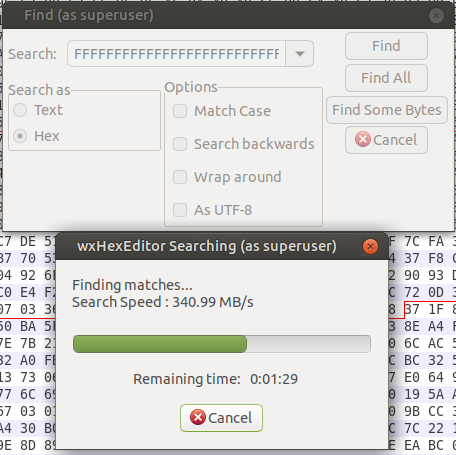The height and width of the screenshot is (455, 456).
Task: Close the Find dialog window
Action: click(x=436, y=15)
